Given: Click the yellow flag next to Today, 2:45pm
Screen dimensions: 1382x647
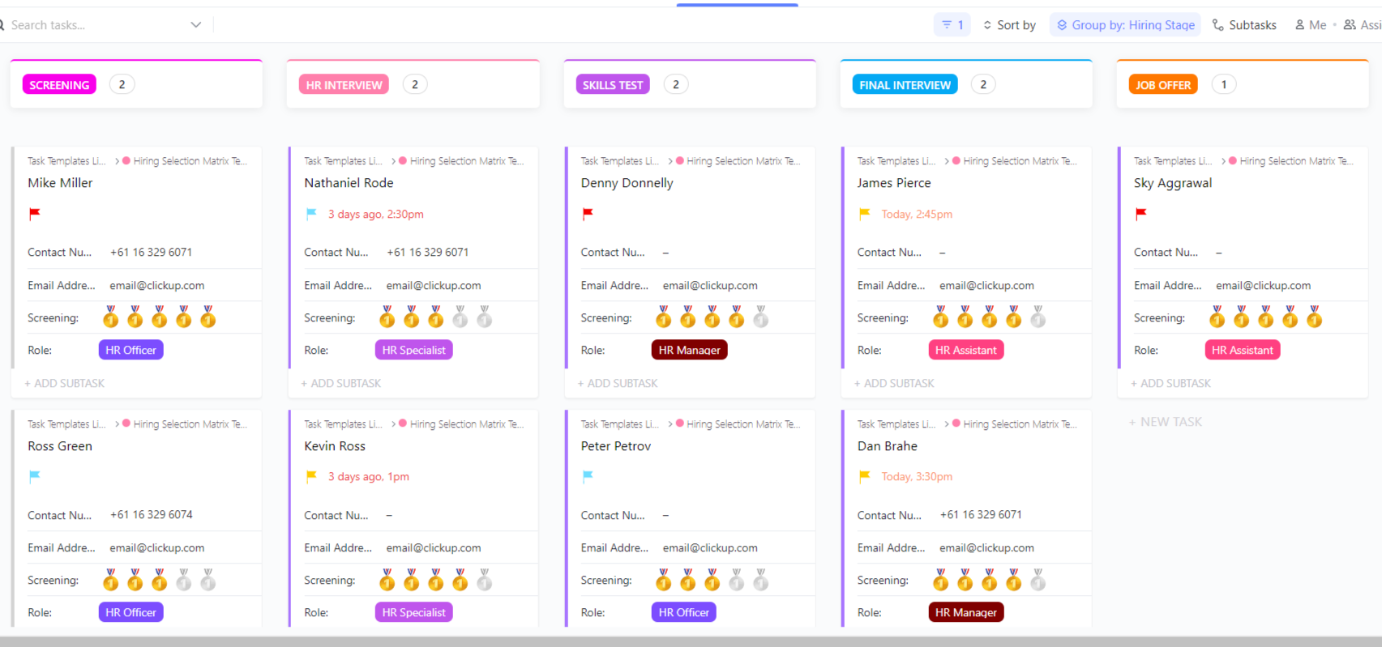Looking at the screenshot, I should click(866, 214).
